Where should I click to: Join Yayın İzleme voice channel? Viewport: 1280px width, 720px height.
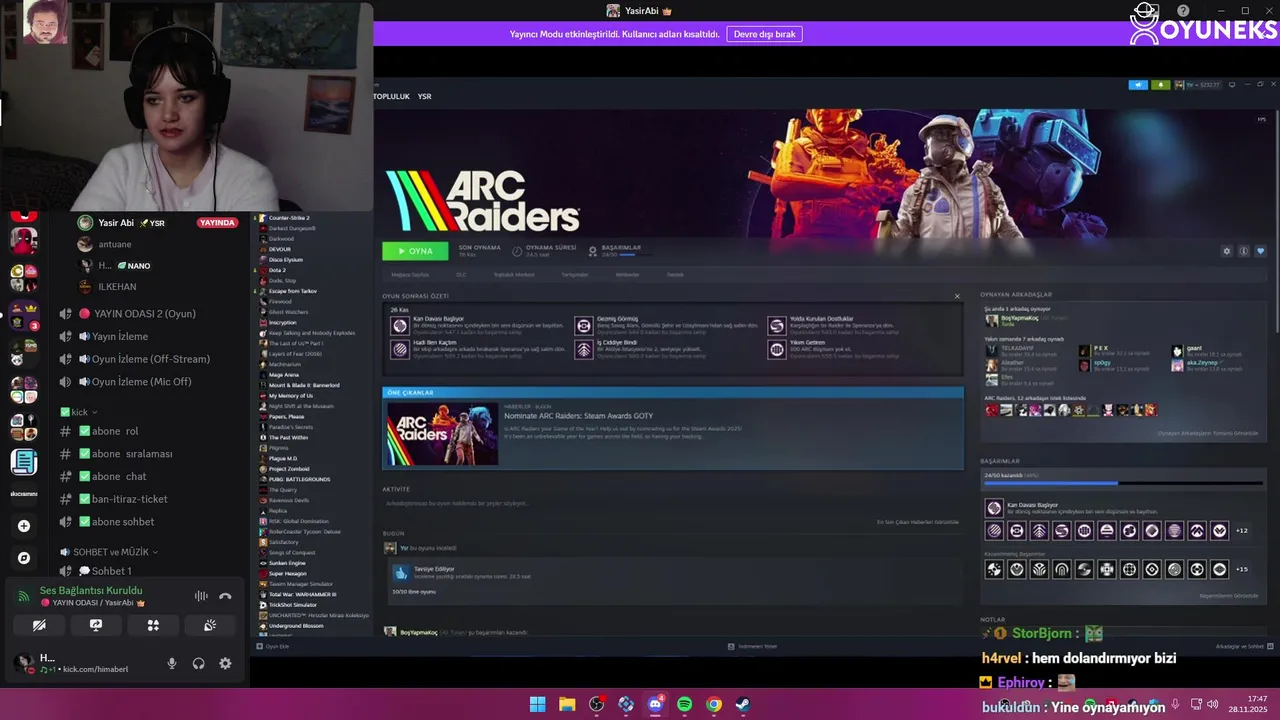(x=104, y=336)
